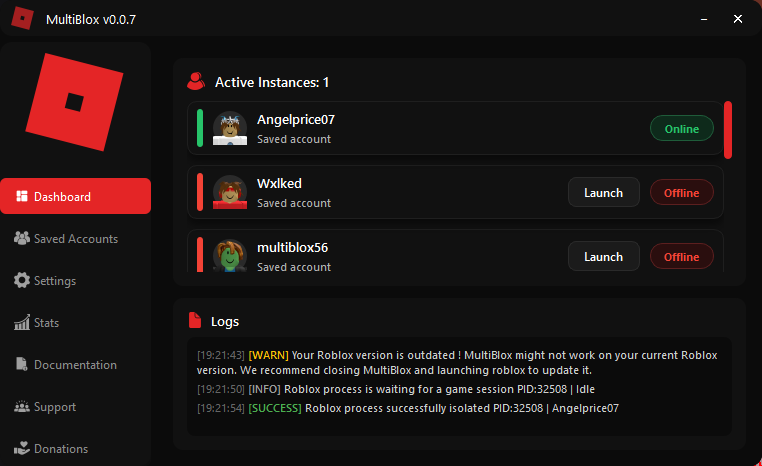Click the Online status badge for Angelprice07
This screenshot has width=762, height=466.
[x=682, y=128]
